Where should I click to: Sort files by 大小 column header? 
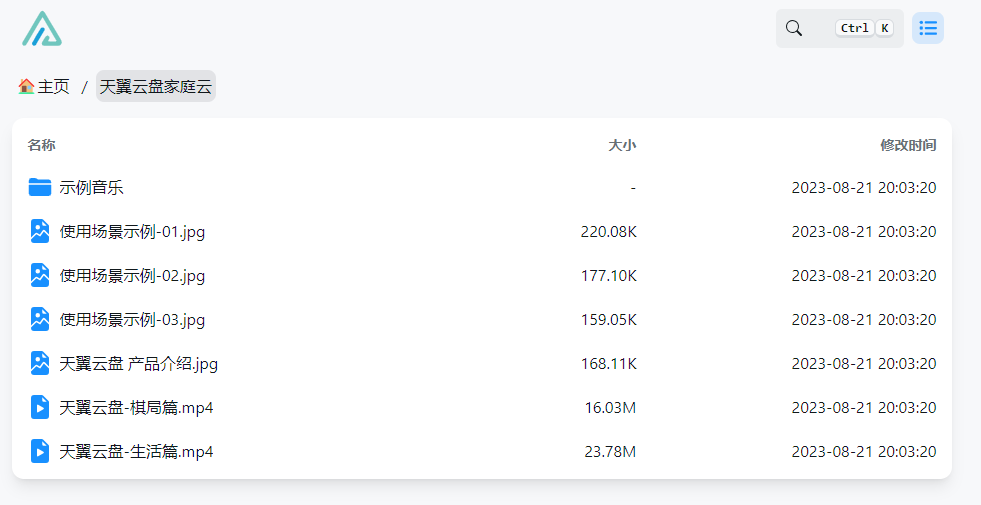point(622,145)
